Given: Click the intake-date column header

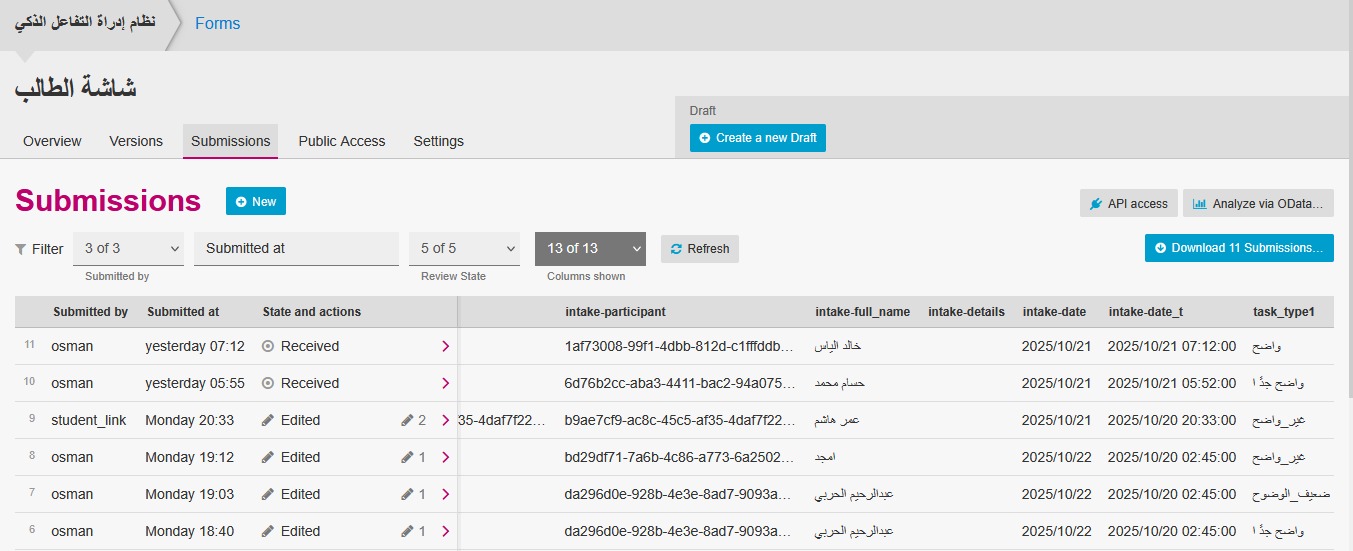Looking at the screenshot, I should (1054, 312).
